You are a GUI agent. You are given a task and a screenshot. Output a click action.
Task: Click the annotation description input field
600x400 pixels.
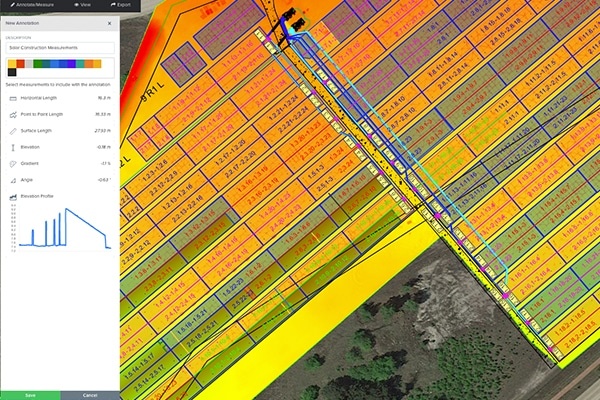pyautogui.click(x=60, y=48)
